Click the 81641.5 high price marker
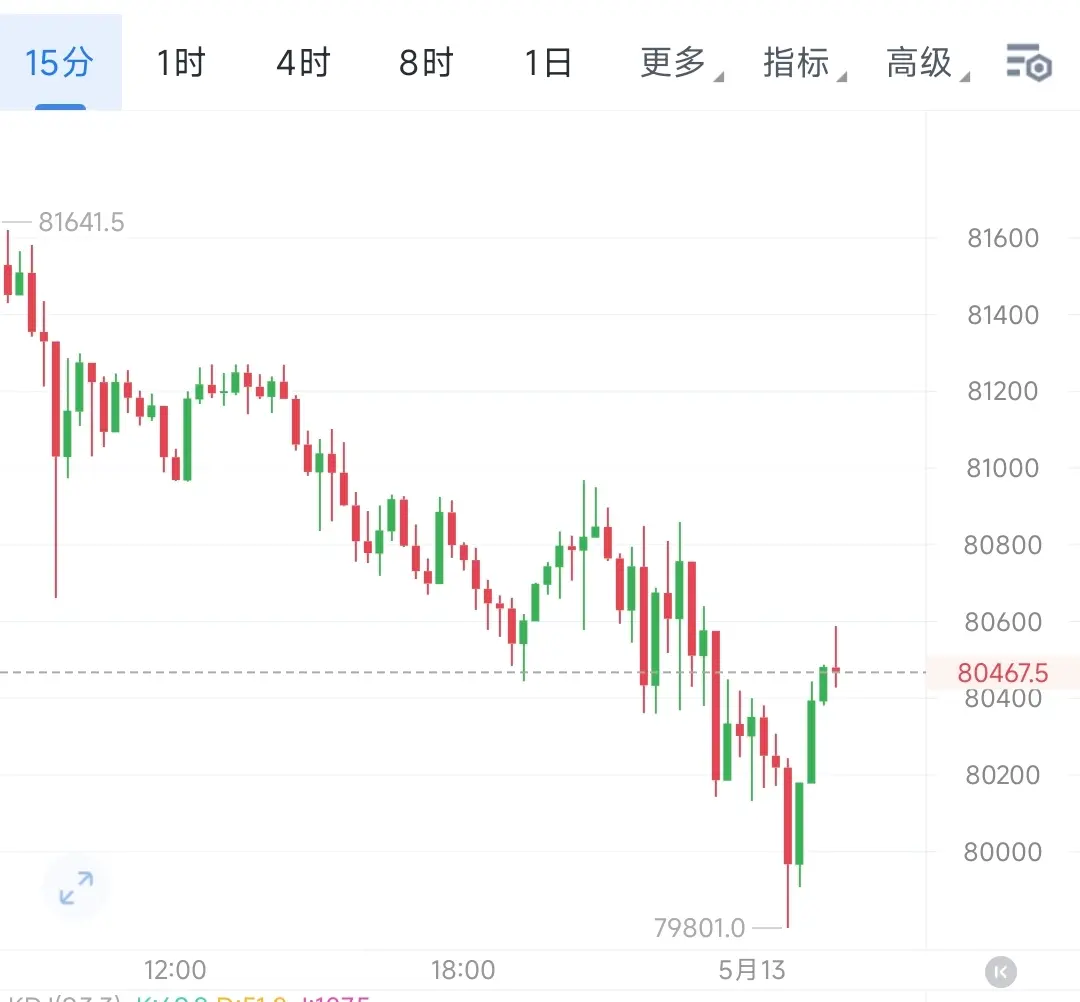Viewport: 1080px width, 1002px height. pyautogui.click(x=81, y=222)
